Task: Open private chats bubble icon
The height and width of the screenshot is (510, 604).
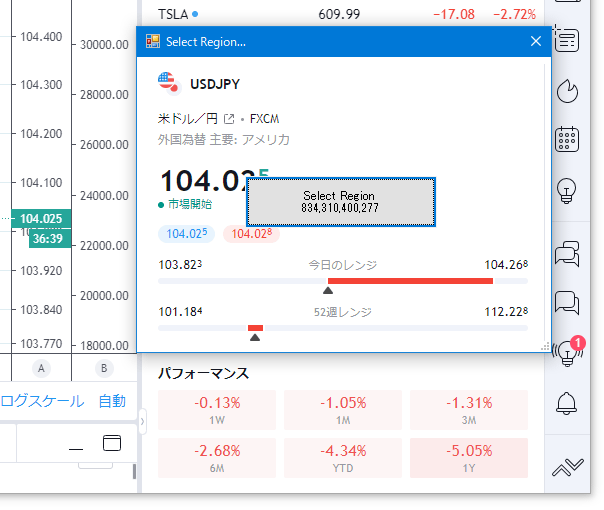Action: click(567, 303)
